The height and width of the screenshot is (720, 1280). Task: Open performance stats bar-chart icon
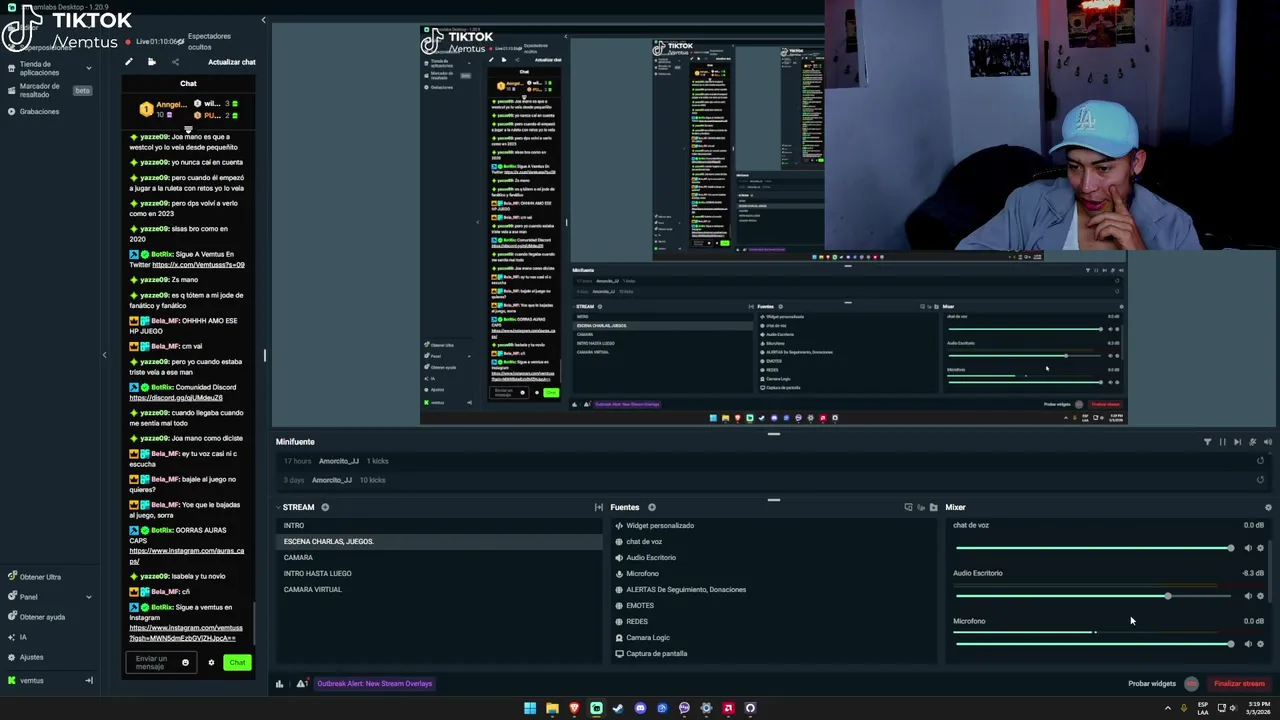pos(279,684)
